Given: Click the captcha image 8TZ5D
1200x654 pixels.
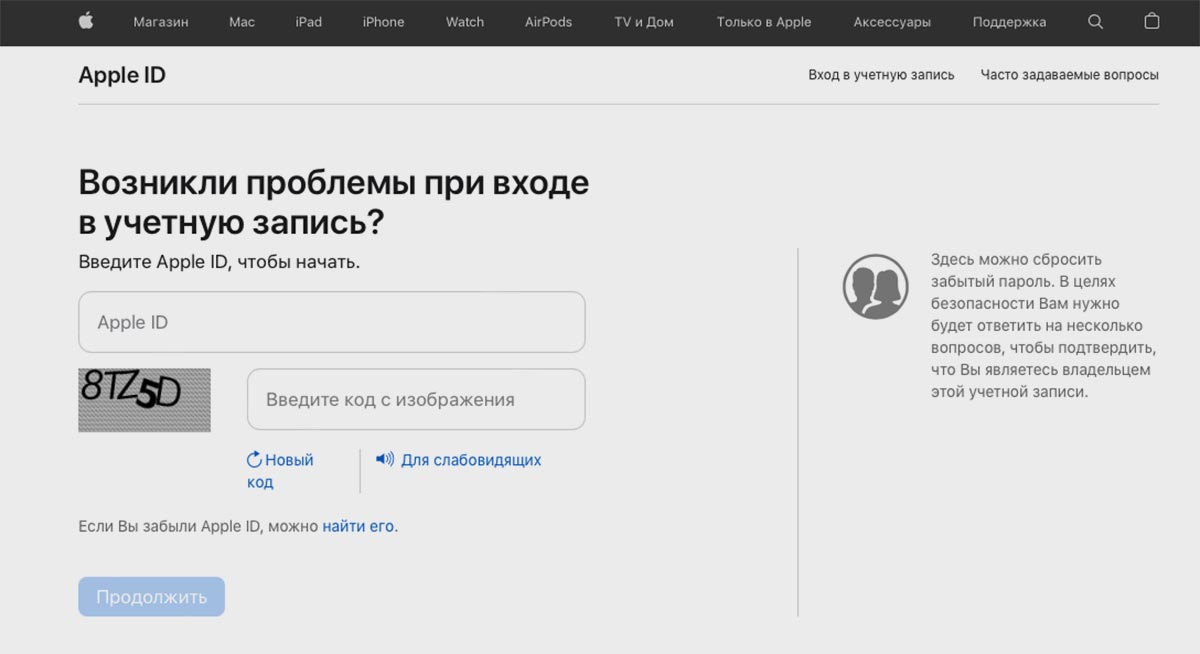Looking at the screenshot, I should (144, 399).
